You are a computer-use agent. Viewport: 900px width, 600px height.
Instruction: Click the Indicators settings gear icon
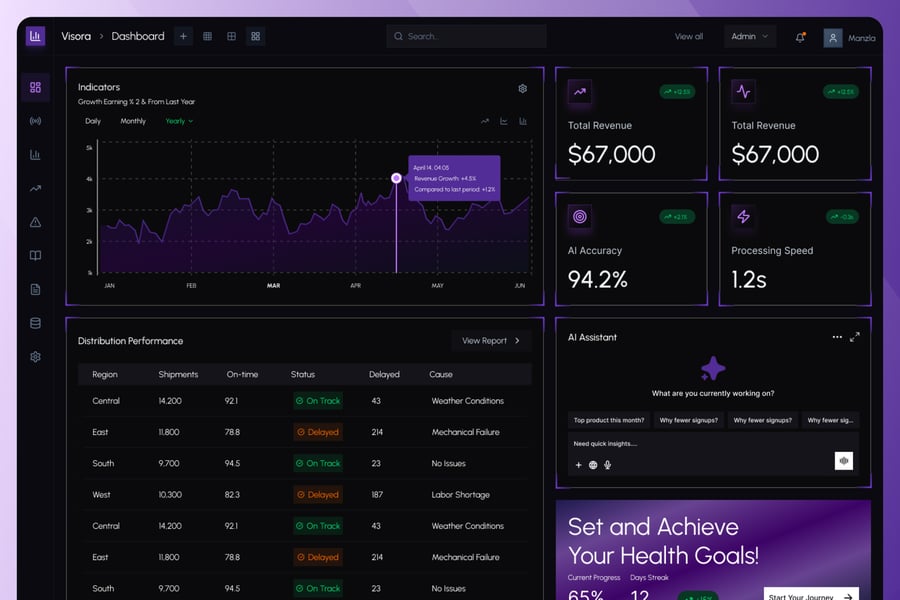pos(522,88)
